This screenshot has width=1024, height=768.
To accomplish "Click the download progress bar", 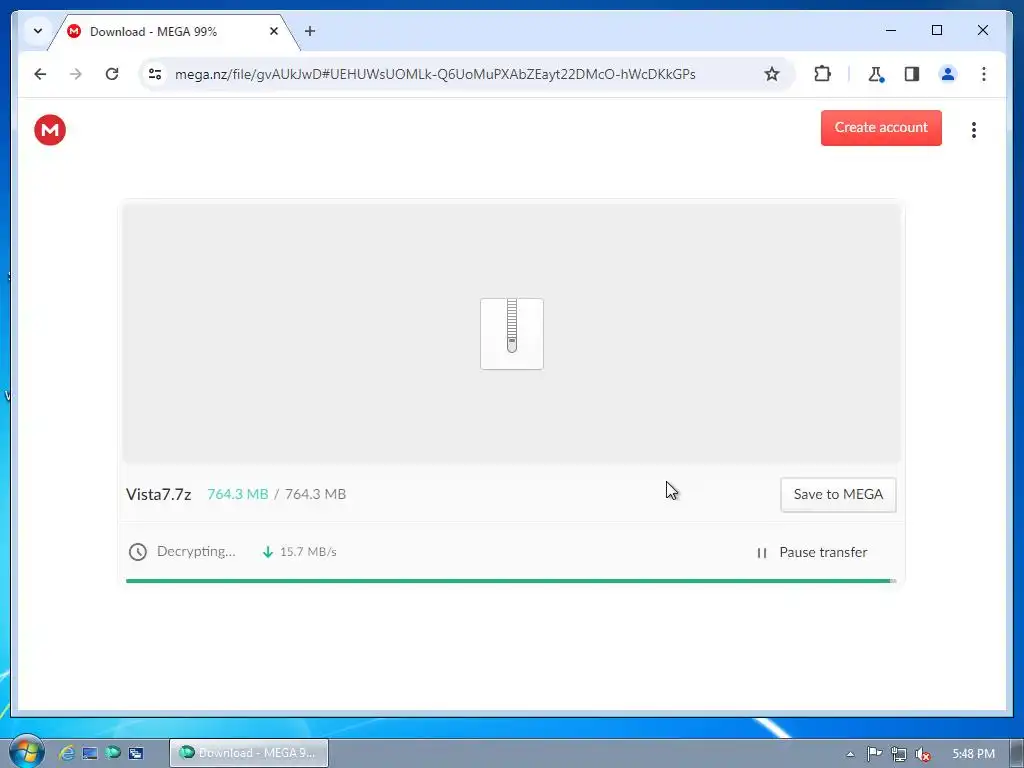I will [511, 581].
